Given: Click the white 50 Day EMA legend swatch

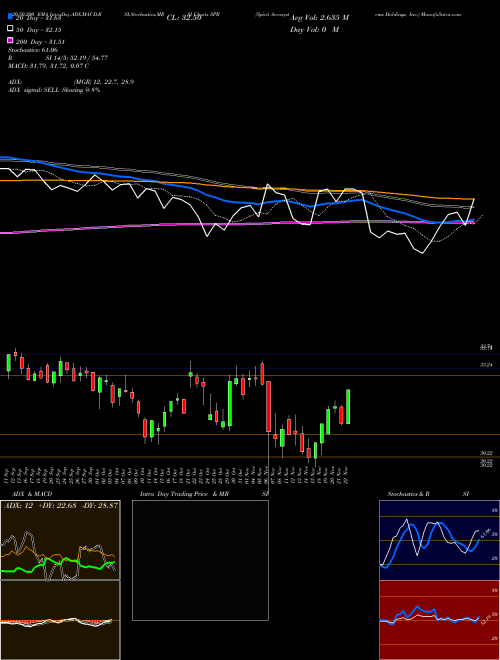Looking at the screenshot, I should 10,29.
